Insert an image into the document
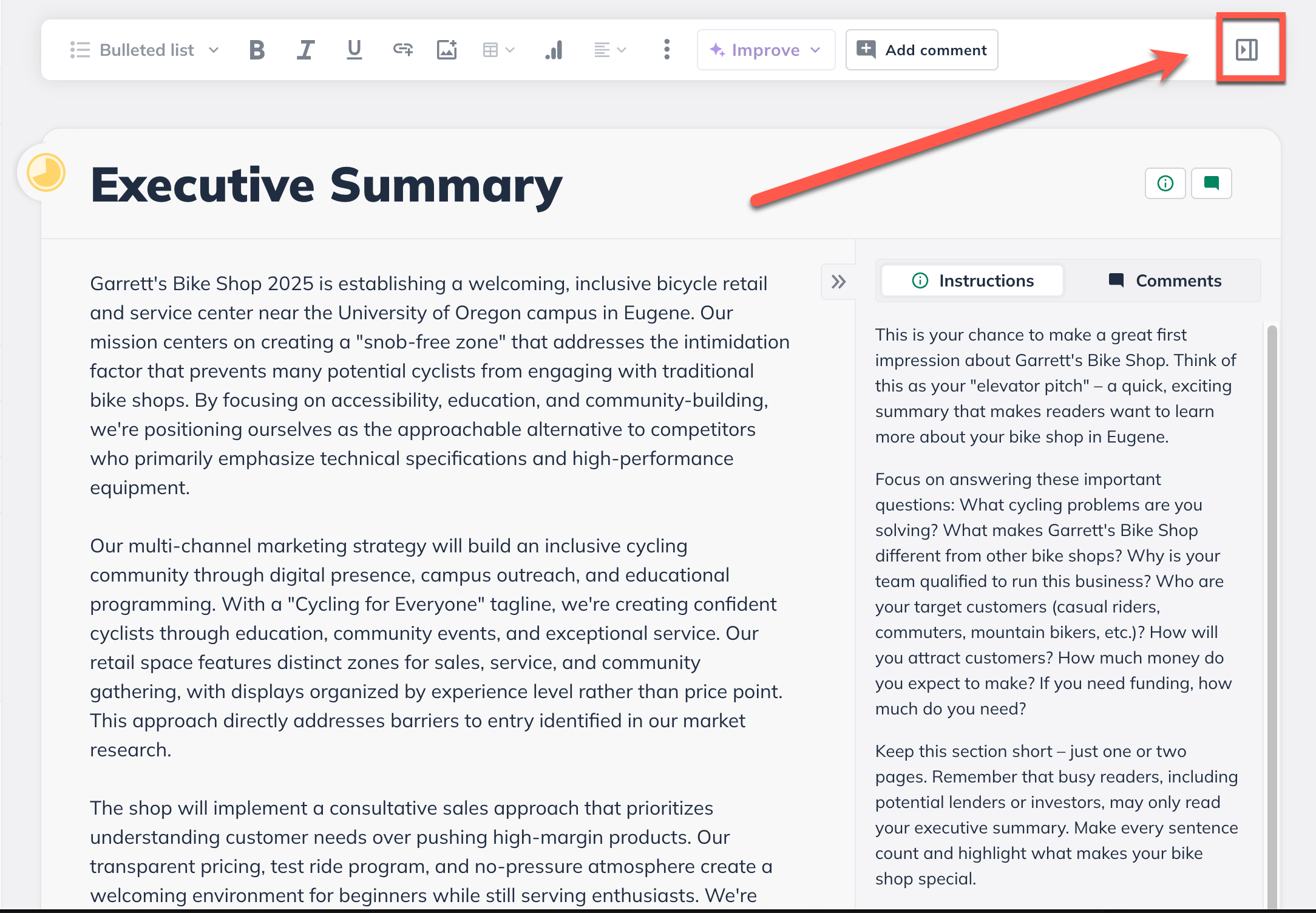 (447, 50)
